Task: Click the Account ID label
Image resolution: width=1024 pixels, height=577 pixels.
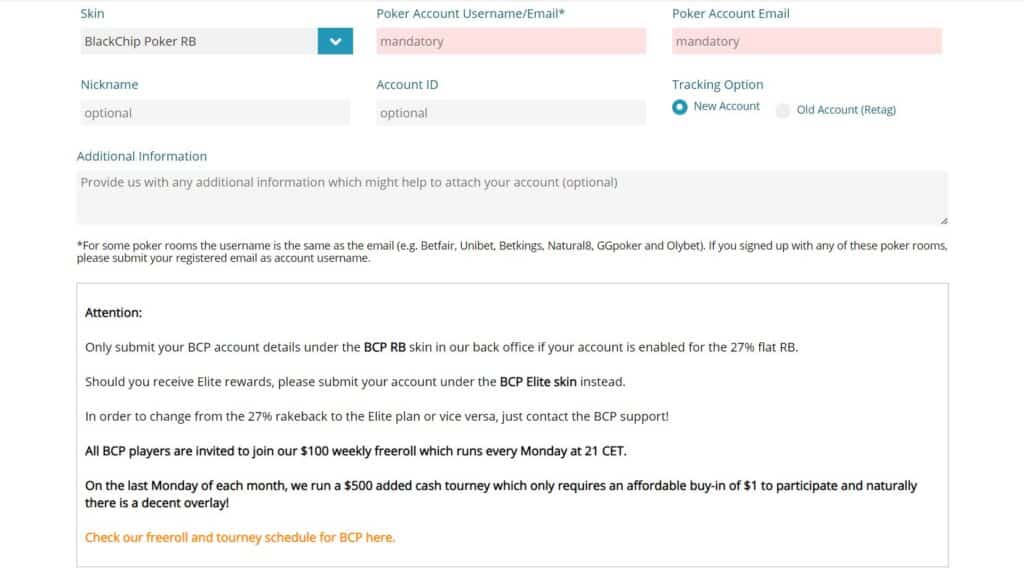Action: point(407,85)
